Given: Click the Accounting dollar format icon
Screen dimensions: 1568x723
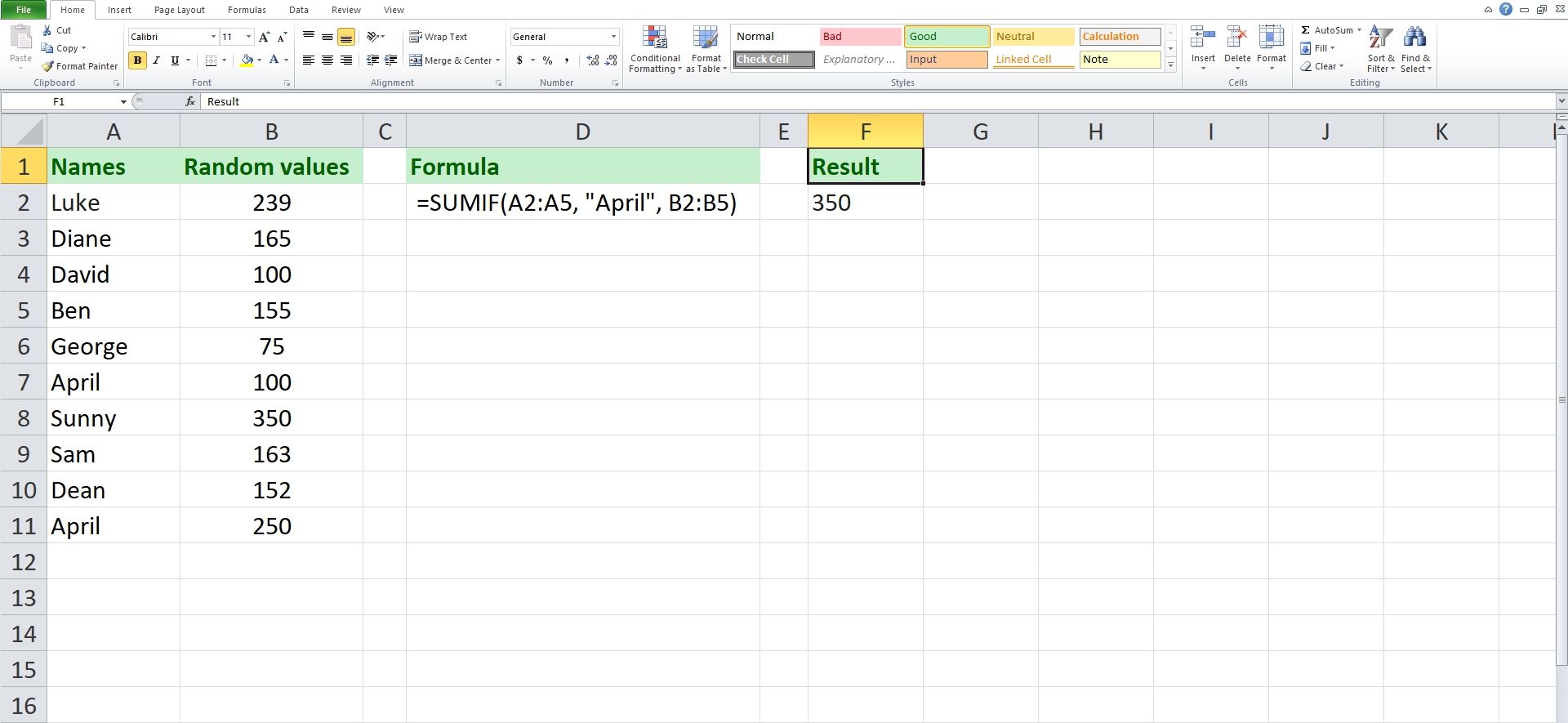Looking at the screenshot, I should coord(519,60).
